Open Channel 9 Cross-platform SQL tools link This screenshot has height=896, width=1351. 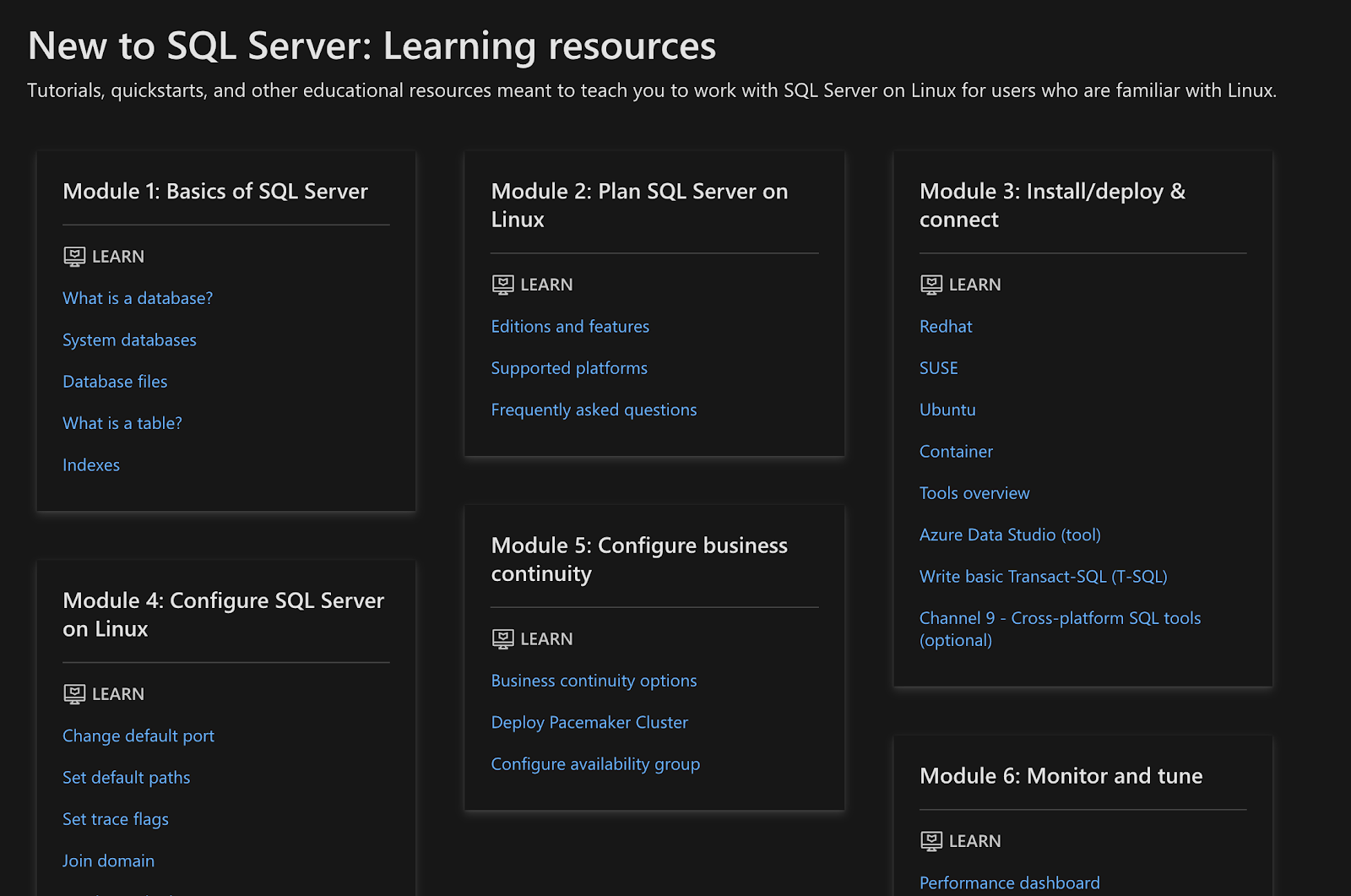1060,619
